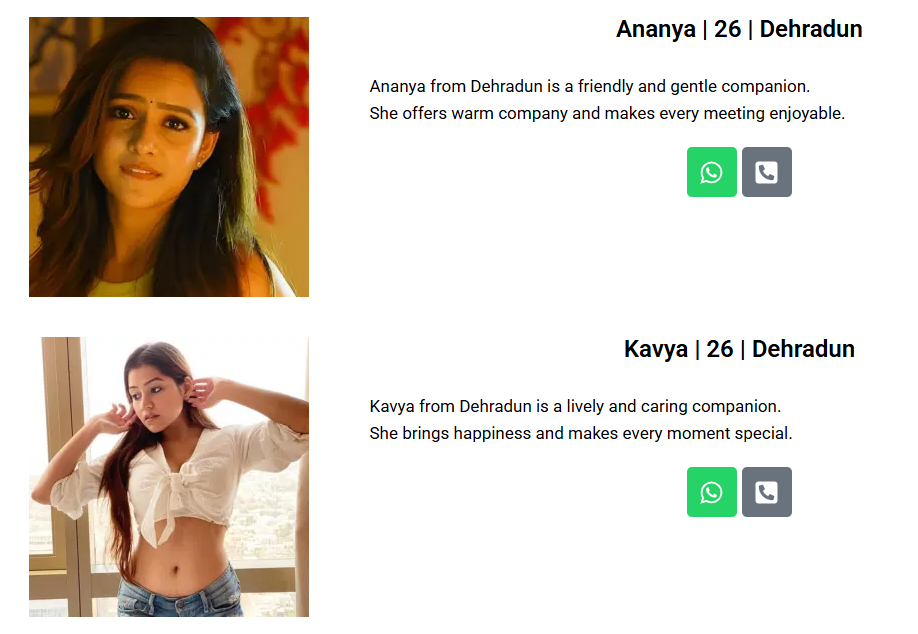Select Kavya's profile photo
Image resolution: width=918 pixels, height=634 pixels.
click(169, 477)
